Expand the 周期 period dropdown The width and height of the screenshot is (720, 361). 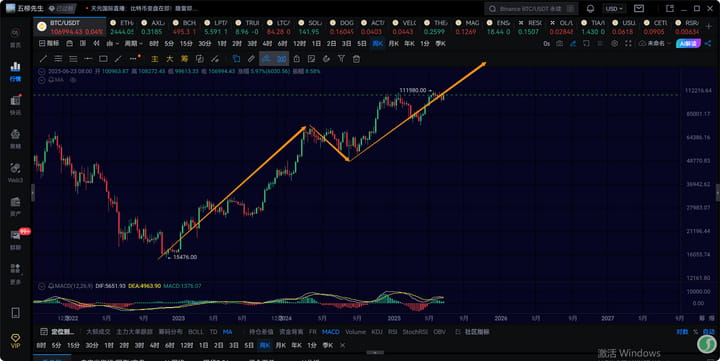click(x=133, y=44)
